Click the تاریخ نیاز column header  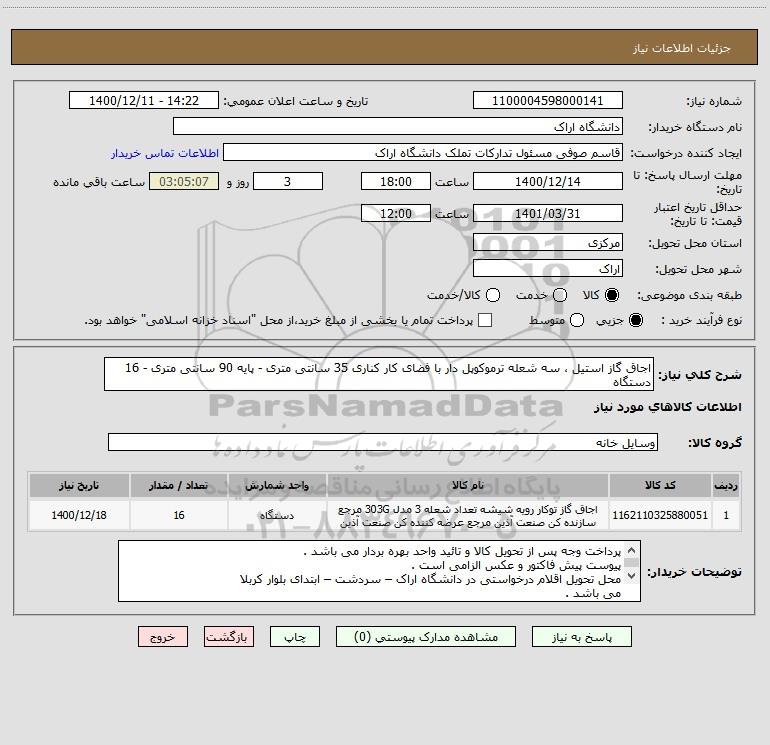[79, 485]
